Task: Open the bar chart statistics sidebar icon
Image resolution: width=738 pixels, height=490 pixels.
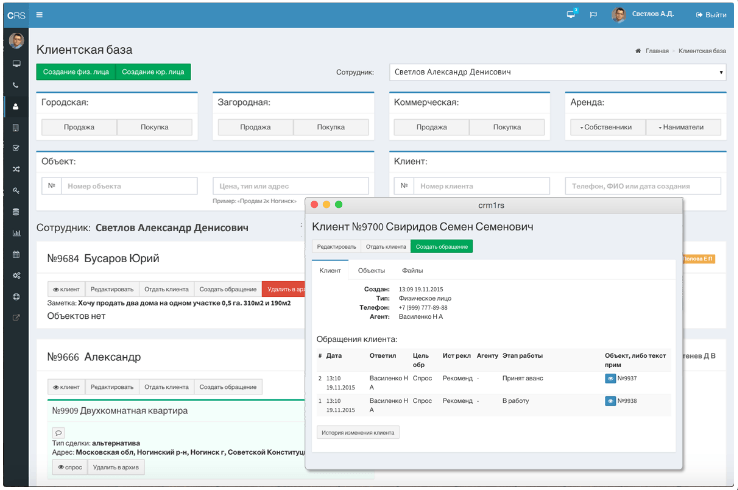Action: pyautogui.click(x=16, y=233)
